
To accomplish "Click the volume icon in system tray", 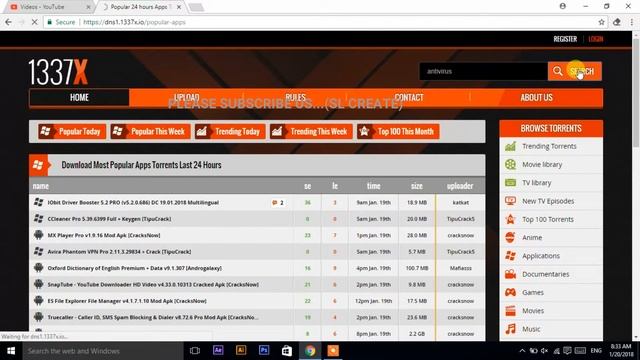I will click(544, 351).
